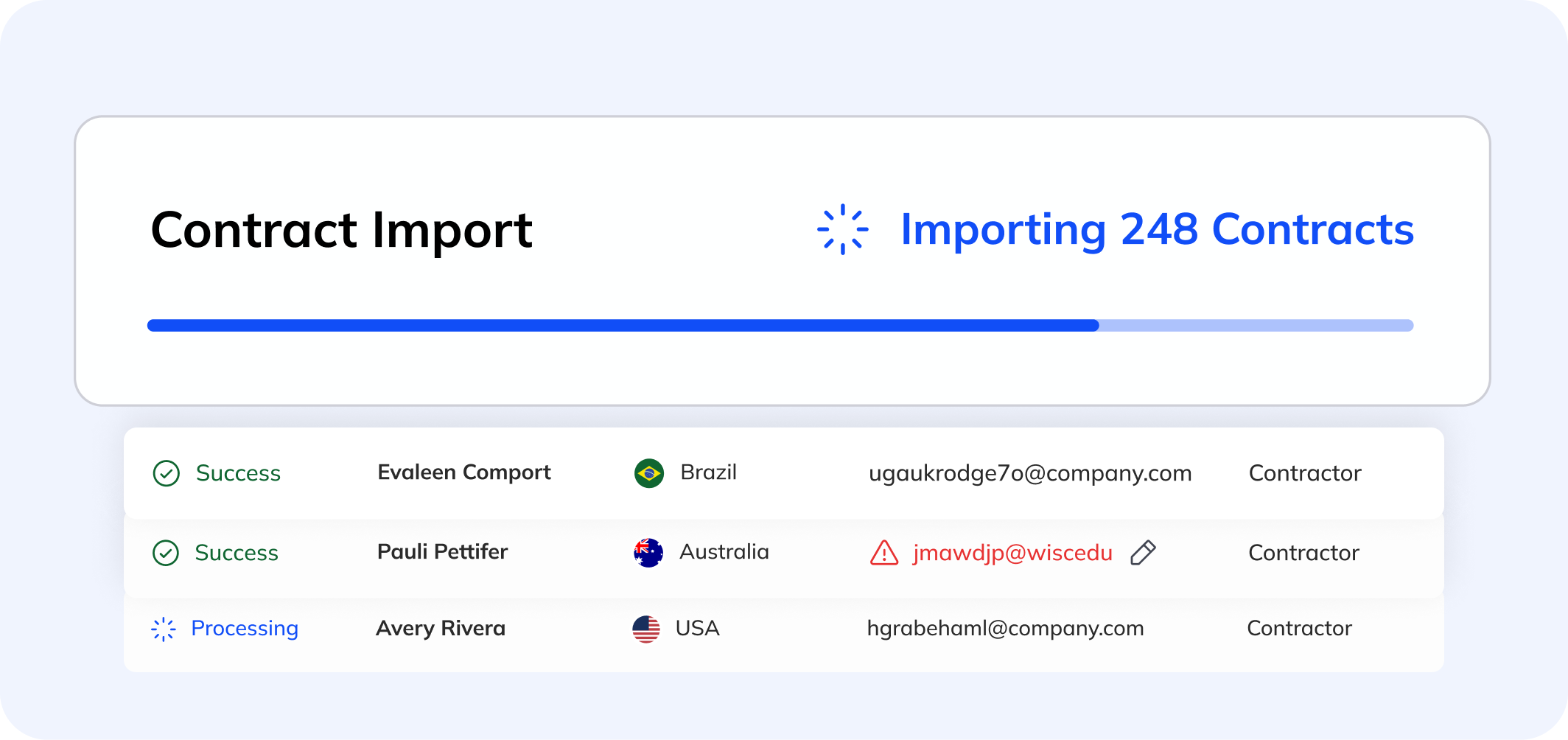Screen dimensions: 1568x740
Task: Click the USA flag icon
Action: point(646,629)
